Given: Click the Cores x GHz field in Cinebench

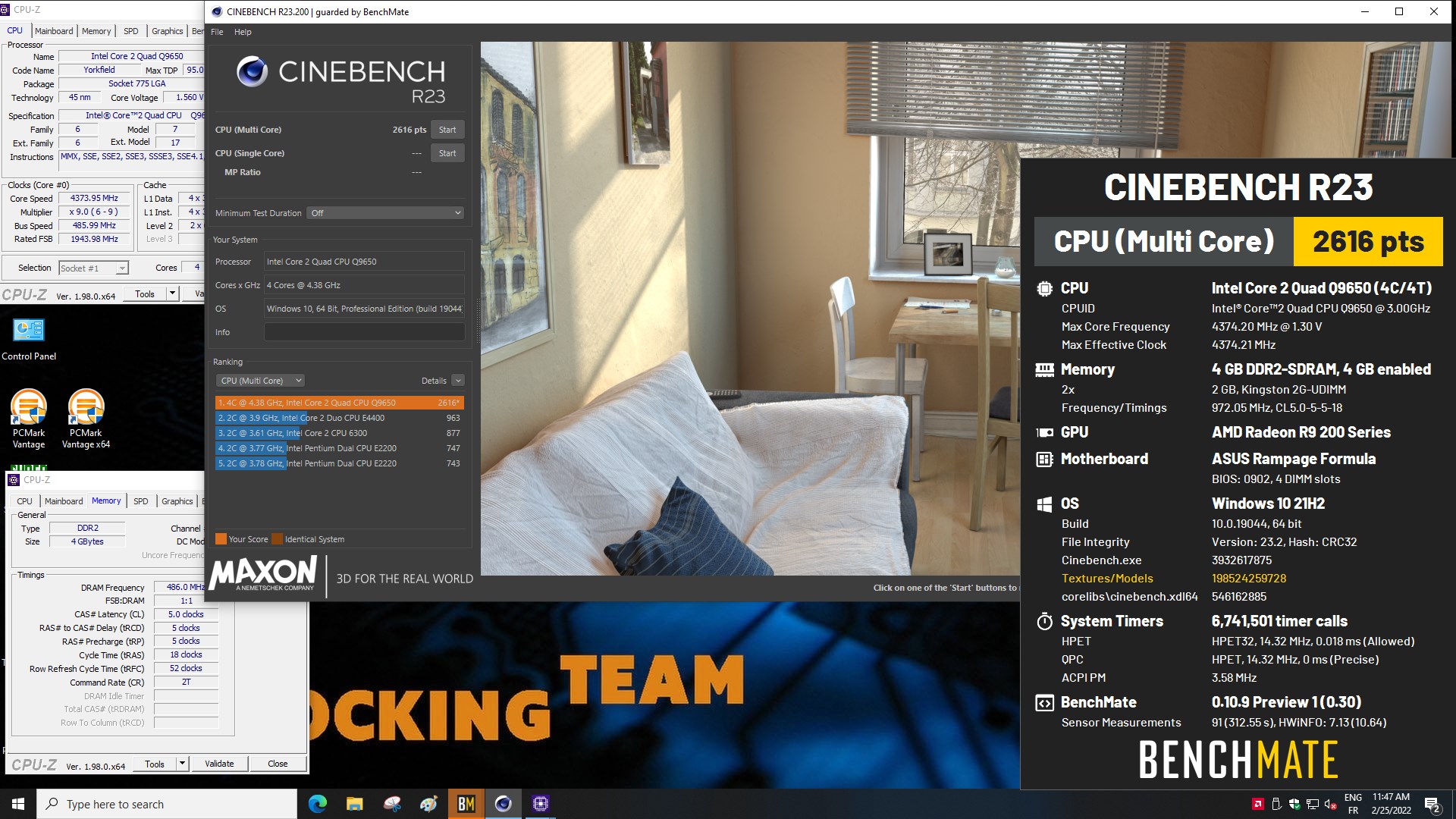Looking at the screenshot, I should tap(364, 285).
